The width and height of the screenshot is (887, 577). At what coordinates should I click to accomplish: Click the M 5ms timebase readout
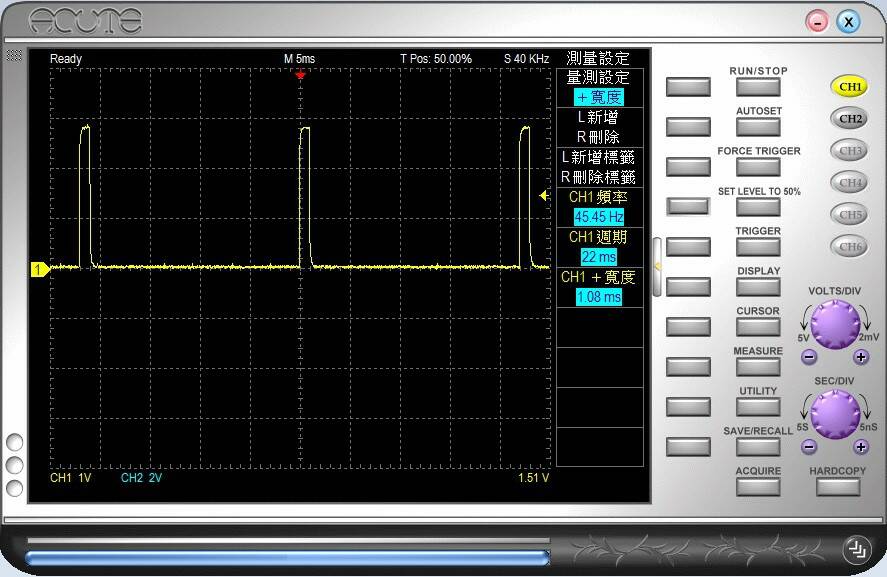(x=299, y=59)
